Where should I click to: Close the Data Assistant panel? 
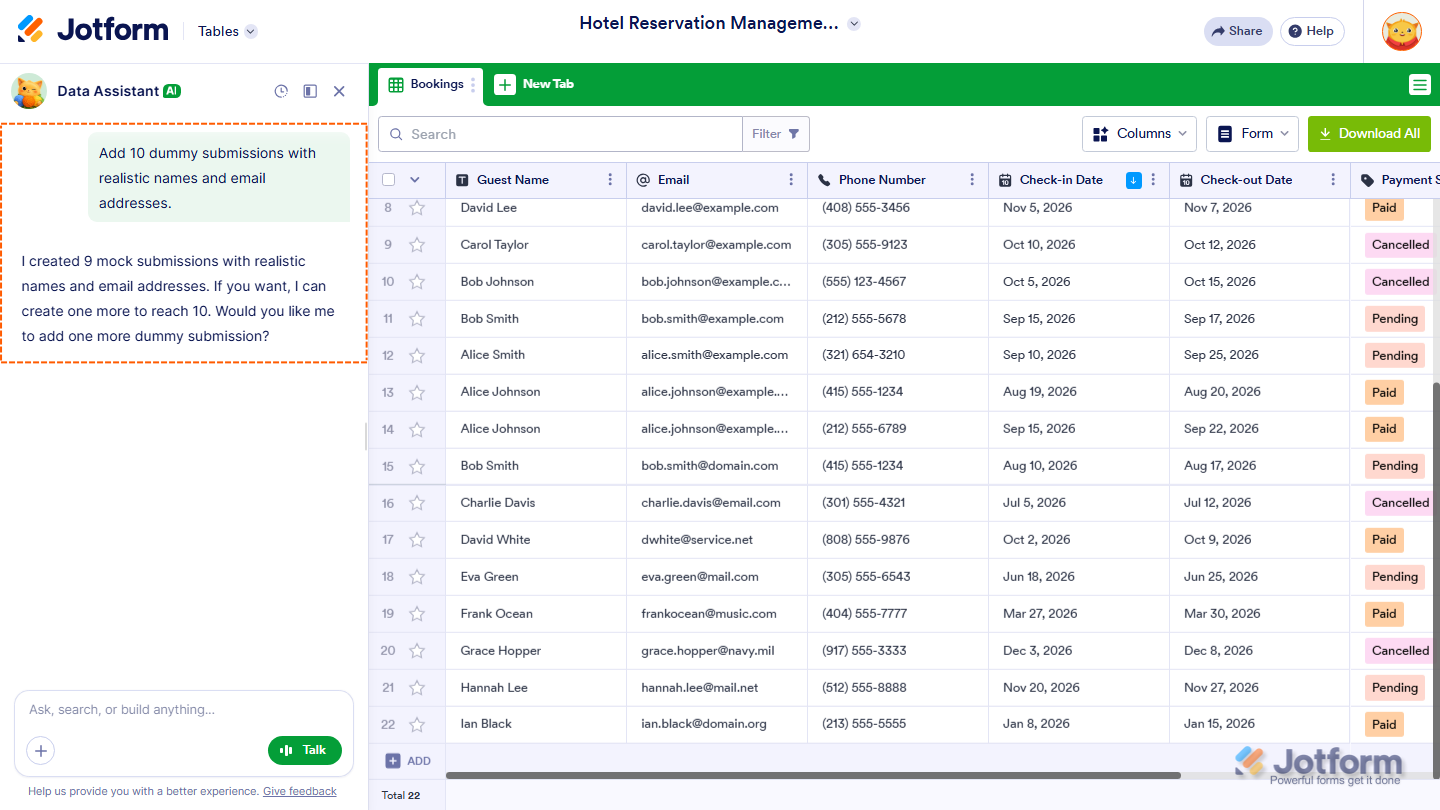339,91
